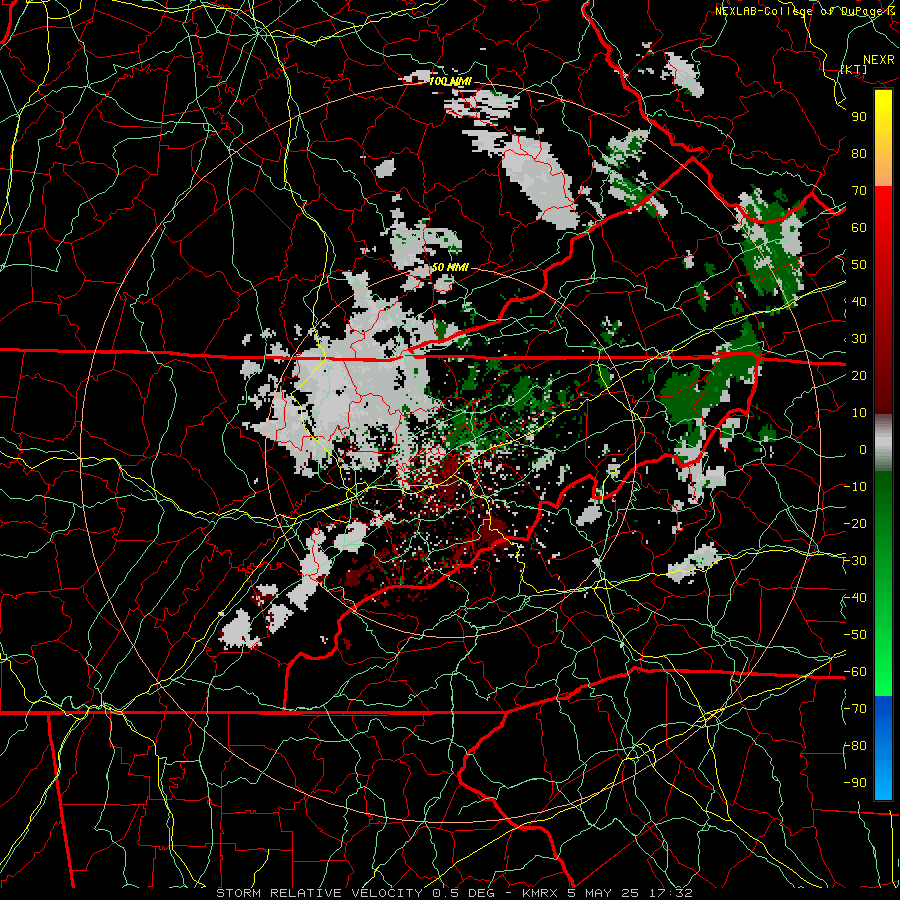Click the positive 50 scale value
The width and height of the screenshot is (900, 900).
tap(859, 265)
